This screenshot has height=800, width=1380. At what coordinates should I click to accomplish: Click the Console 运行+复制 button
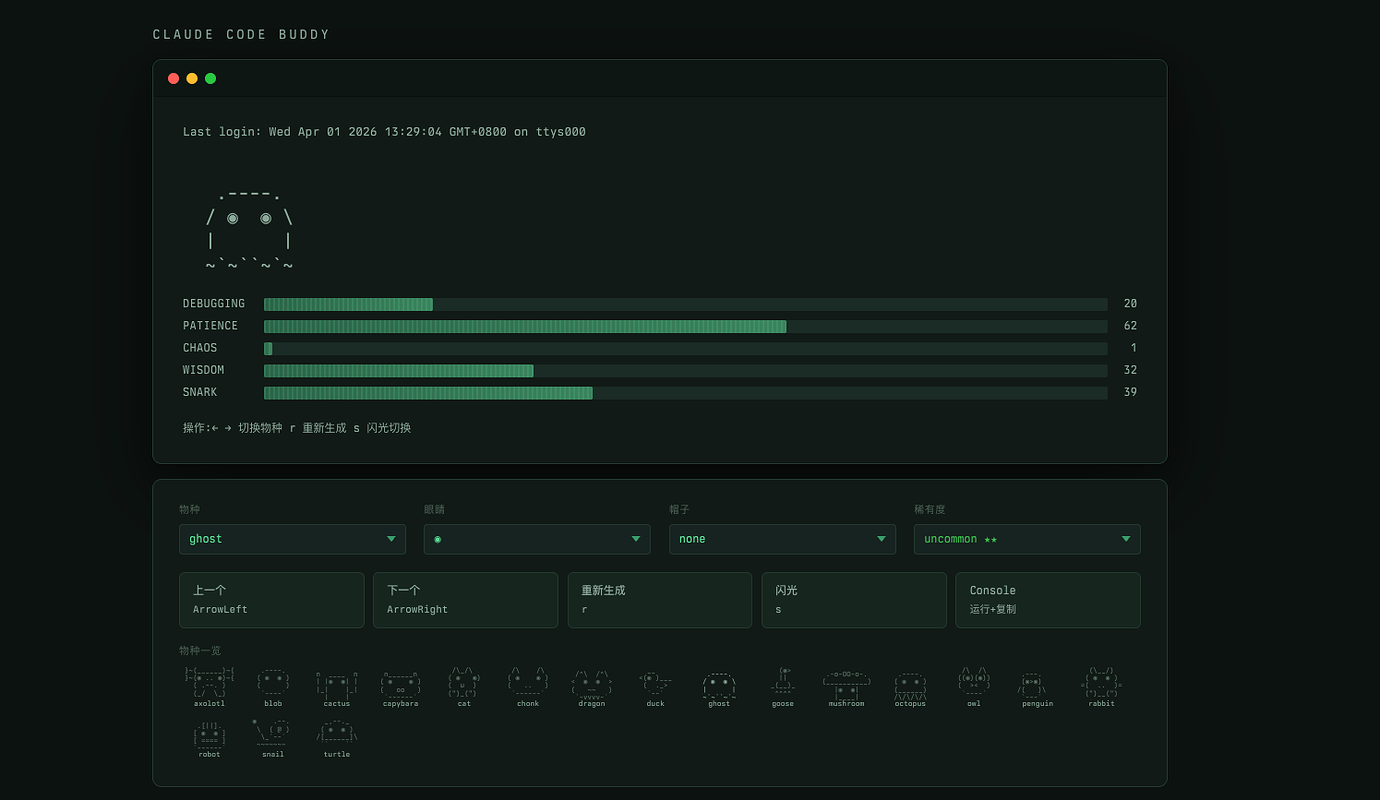tap(1048, 600)
